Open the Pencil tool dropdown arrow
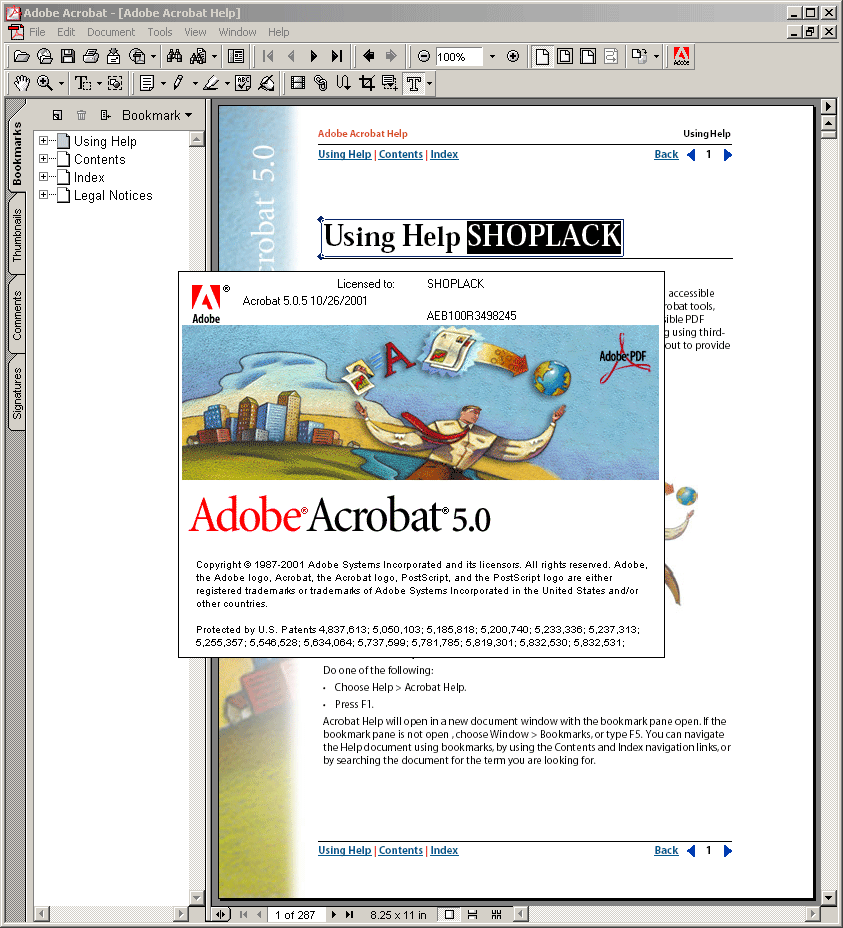 click(x=195, y=83)
